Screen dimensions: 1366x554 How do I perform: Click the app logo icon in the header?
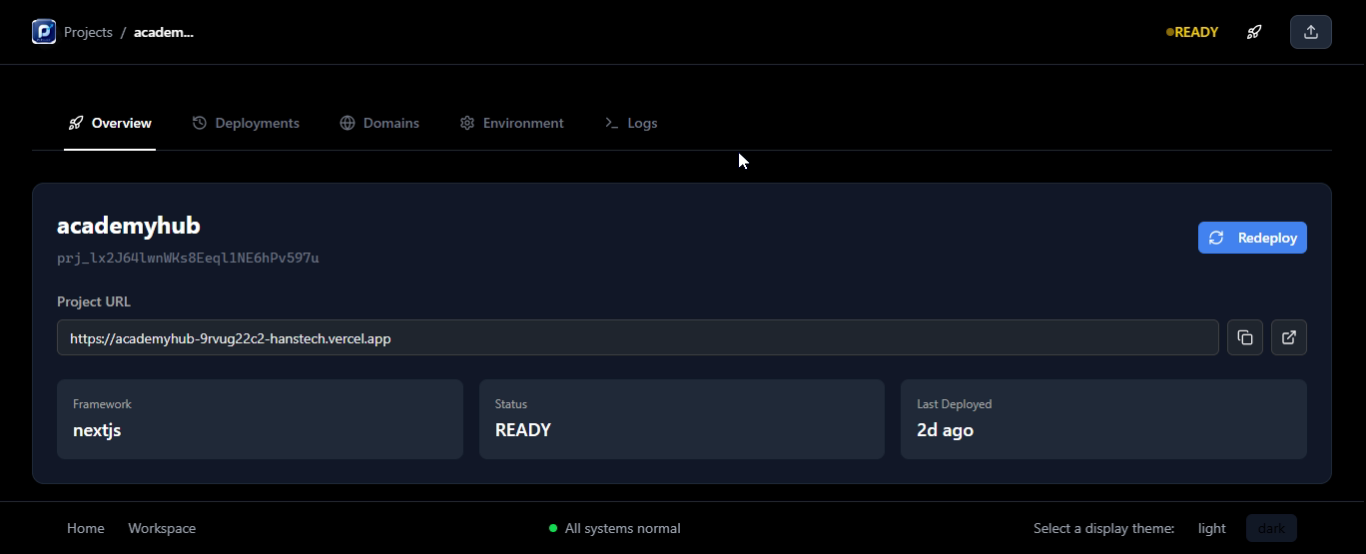coord(44,32)
